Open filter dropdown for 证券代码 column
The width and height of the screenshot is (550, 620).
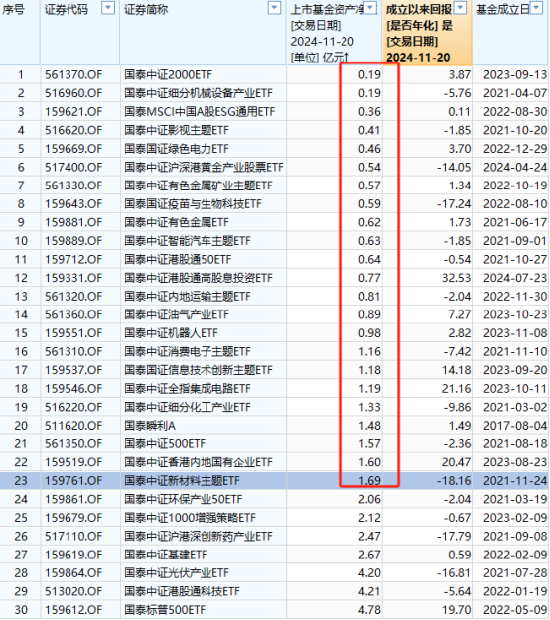click(x=108, y=8)
